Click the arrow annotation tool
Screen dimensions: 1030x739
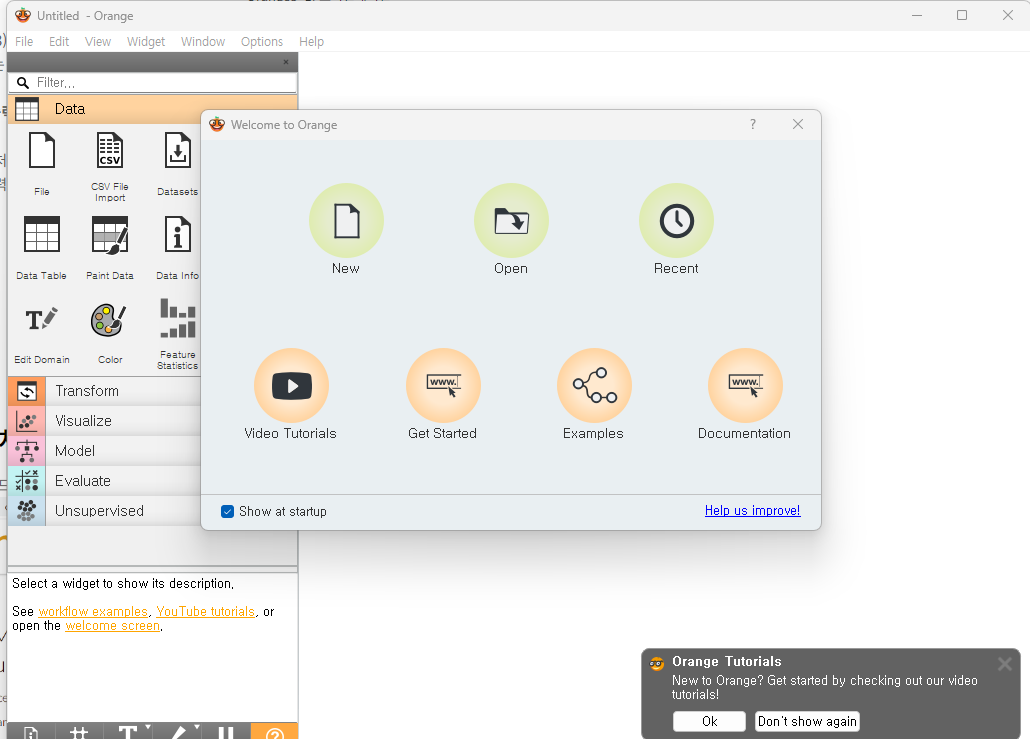pyautogui.click(x=177, y=731)
